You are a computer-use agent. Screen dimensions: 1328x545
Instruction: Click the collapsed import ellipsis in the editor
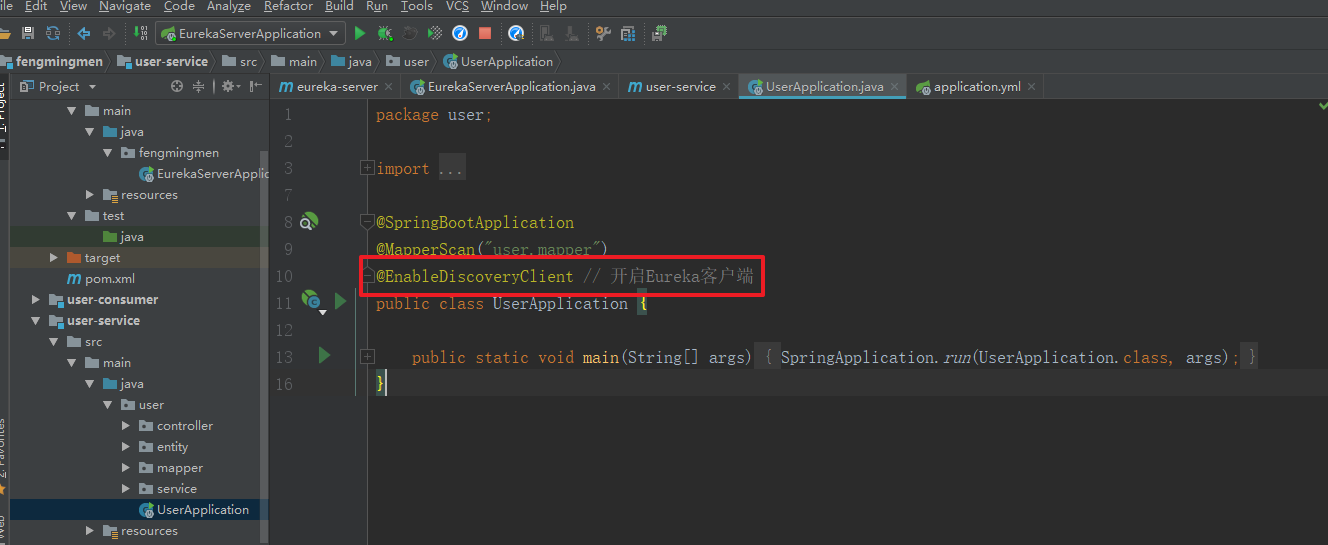point(450,168)
